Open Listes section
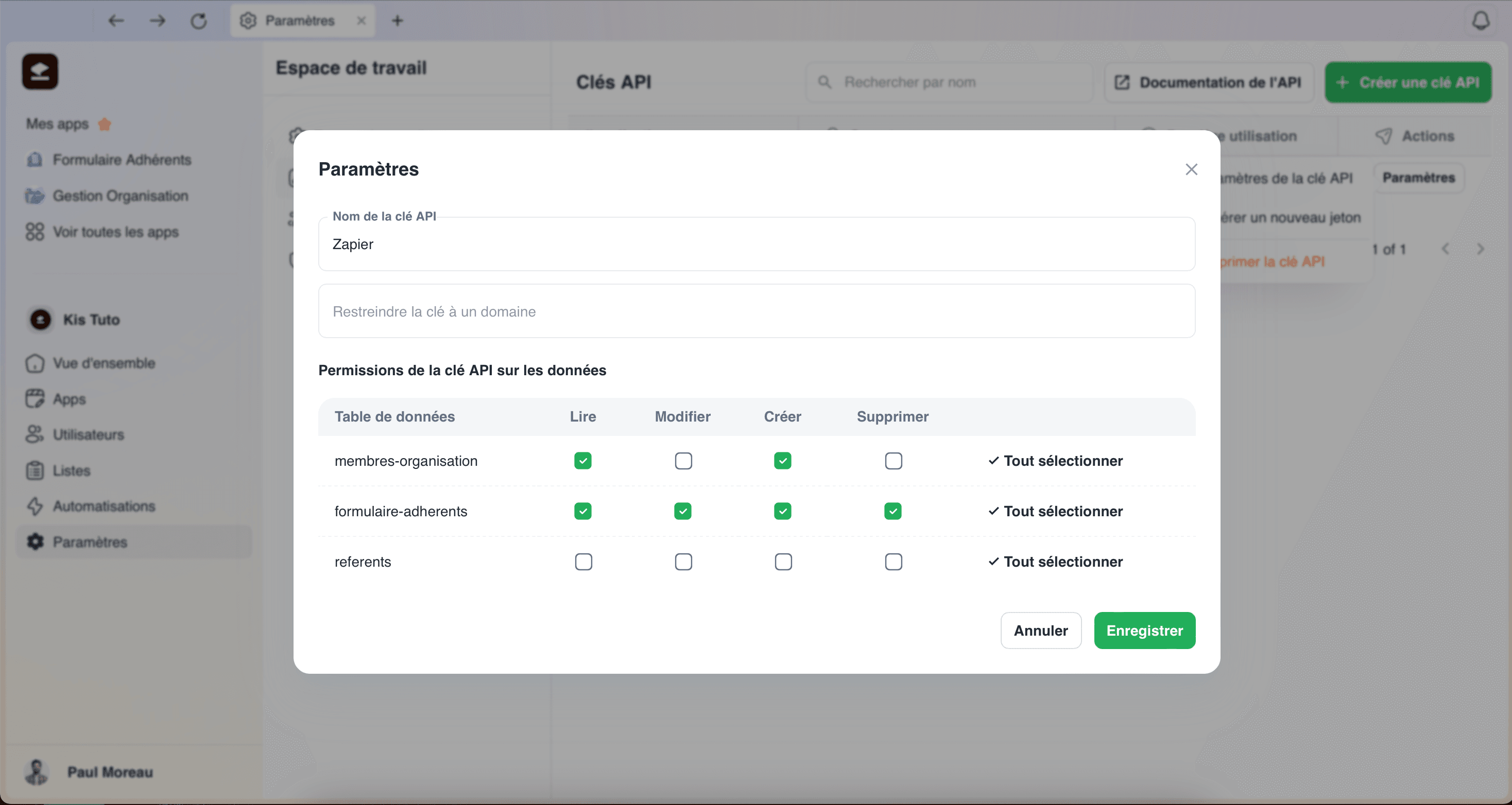The image size is (1512, 805). (58, 470)
